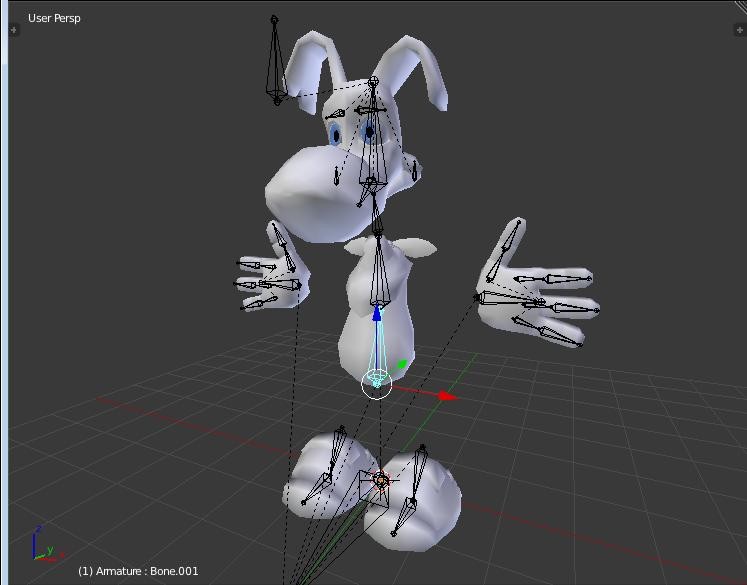Grab the blue Z-axis manipulator arrow
The height and width of the screenshot is (585, 747).
pos(377,313)
